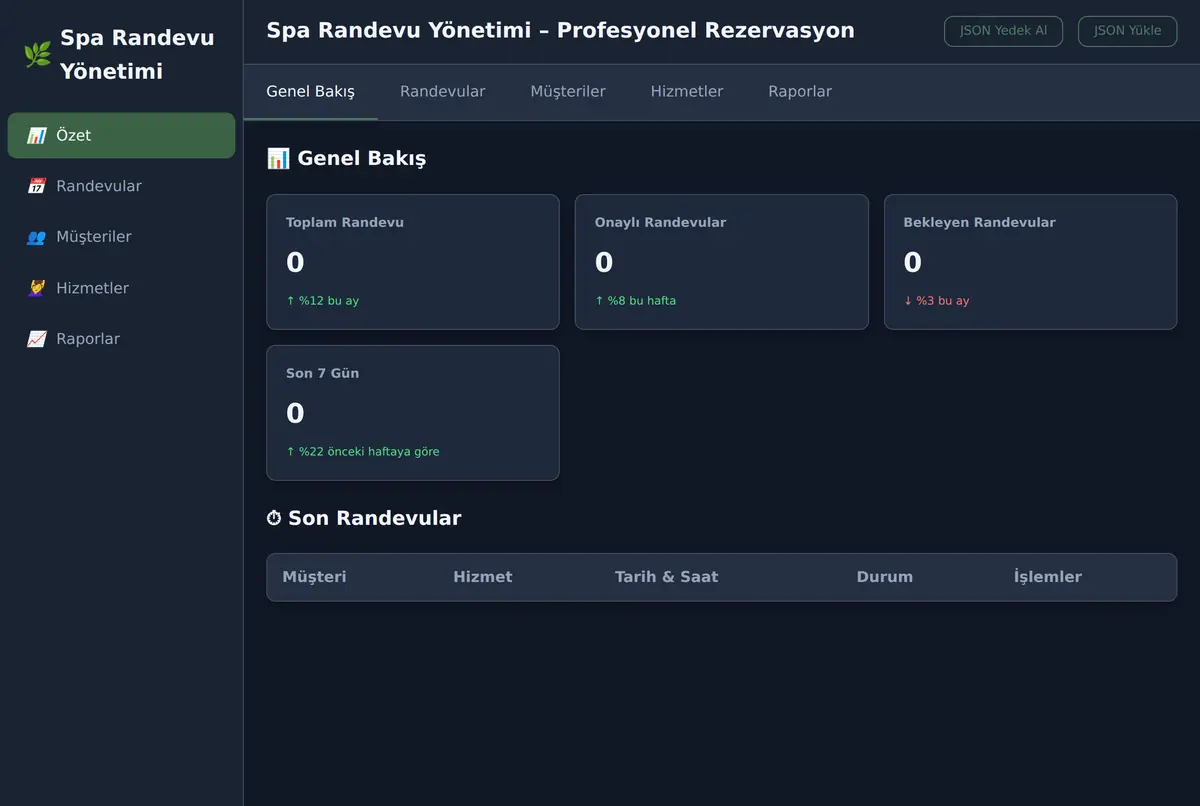
Task: Switch to the Genel Bakış tab
Action: (x=310, y=92)
